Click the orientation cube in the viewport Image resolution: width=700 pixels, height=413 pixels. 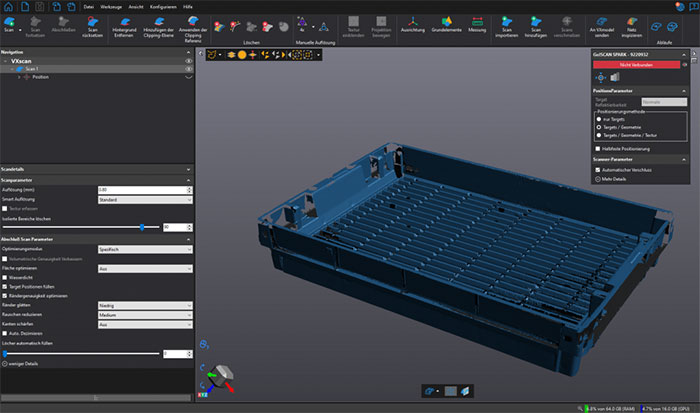221,373
